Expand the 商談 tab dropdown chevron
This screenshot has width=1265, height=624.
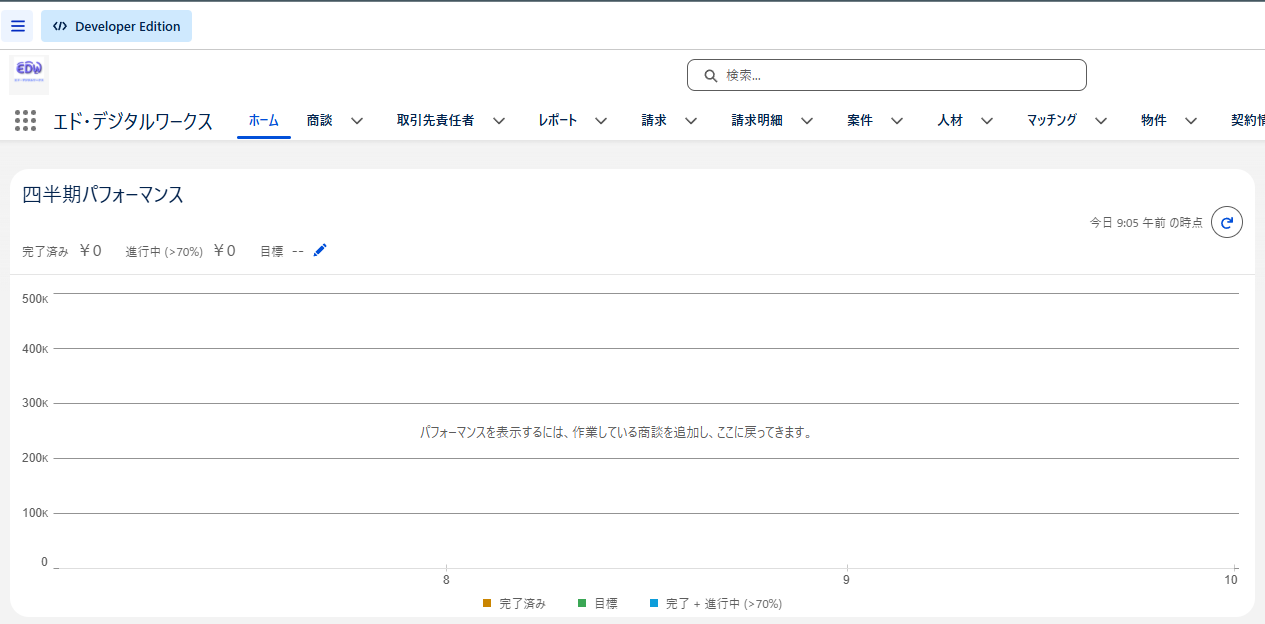click(x=356, y=121)
